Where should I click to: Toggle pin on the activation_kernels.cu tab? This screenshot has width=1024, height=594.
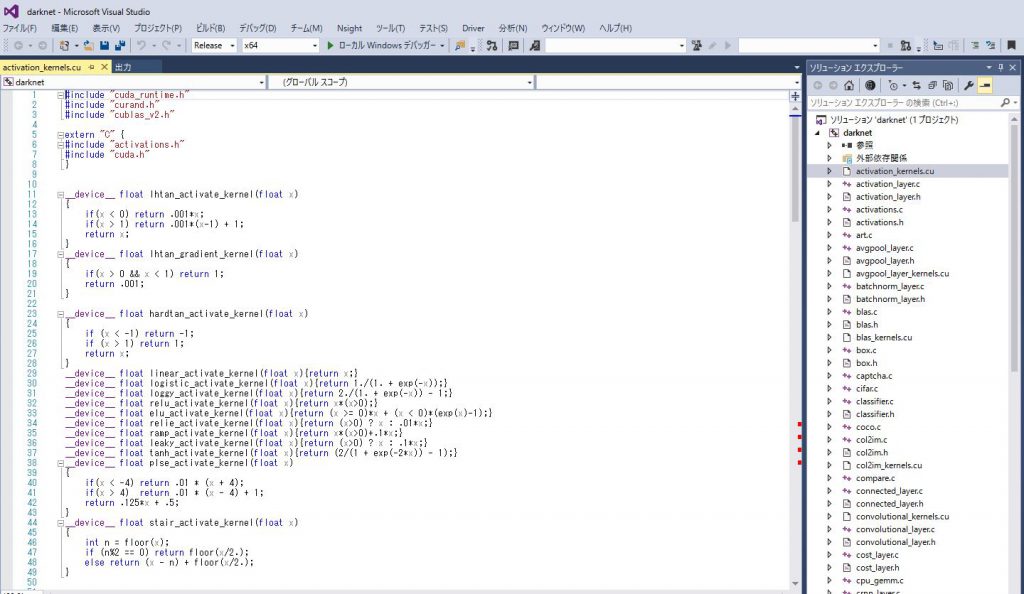91,67
